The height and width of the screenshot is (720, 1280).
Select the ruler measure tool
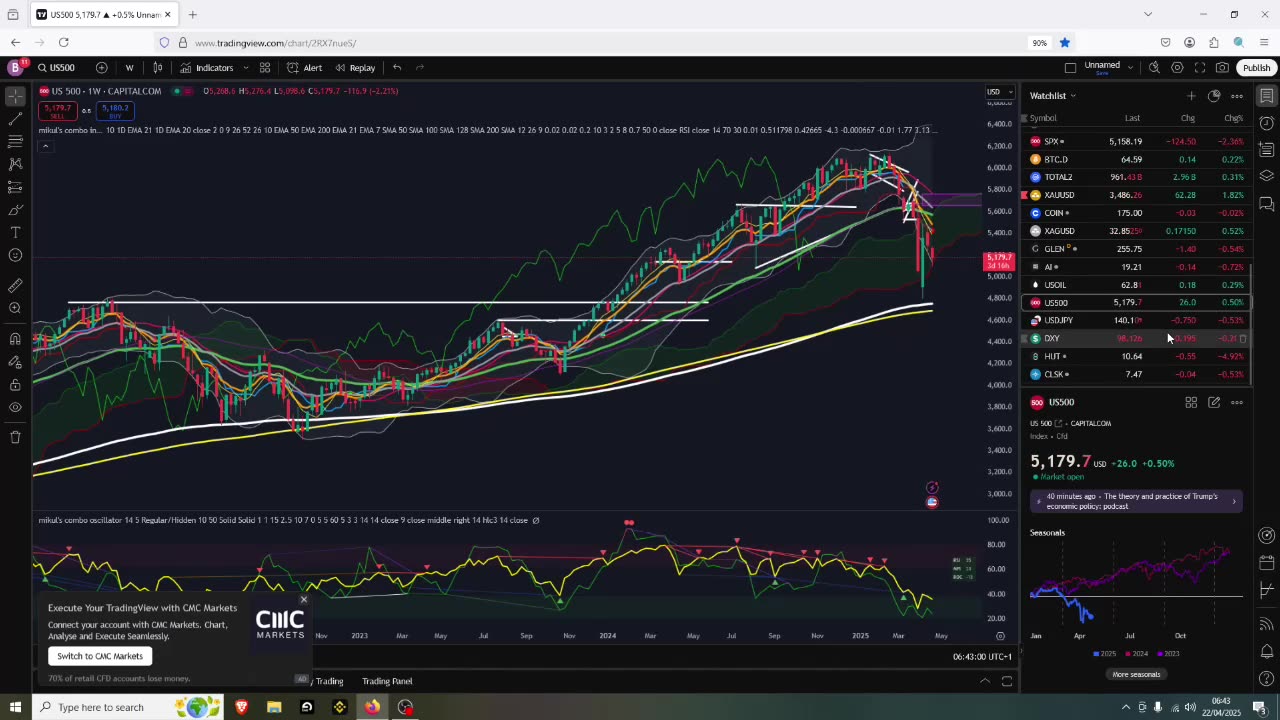click(15, 285)
